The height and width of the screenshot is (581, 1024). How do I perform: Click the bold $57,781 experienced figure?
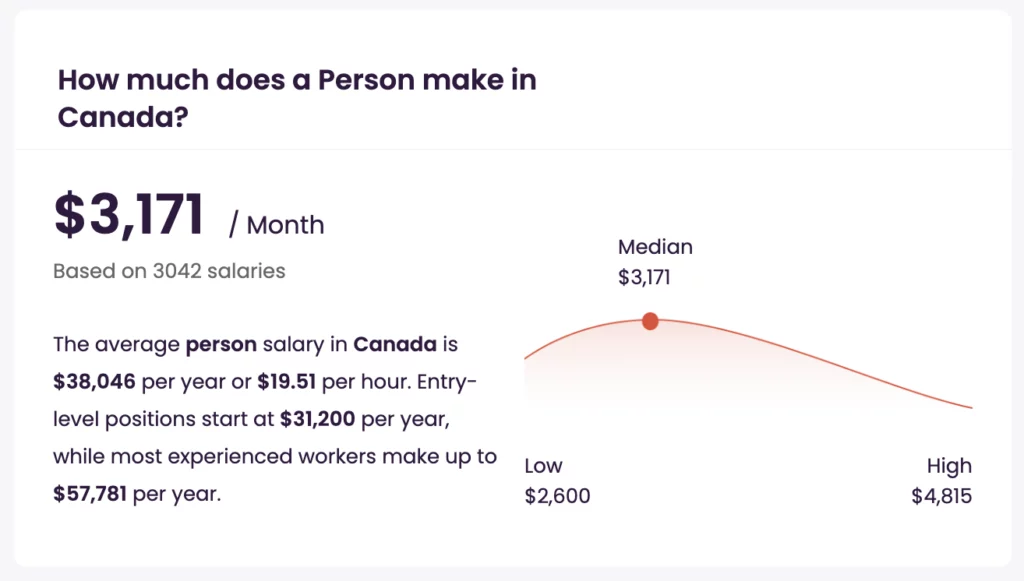[90, 494]
